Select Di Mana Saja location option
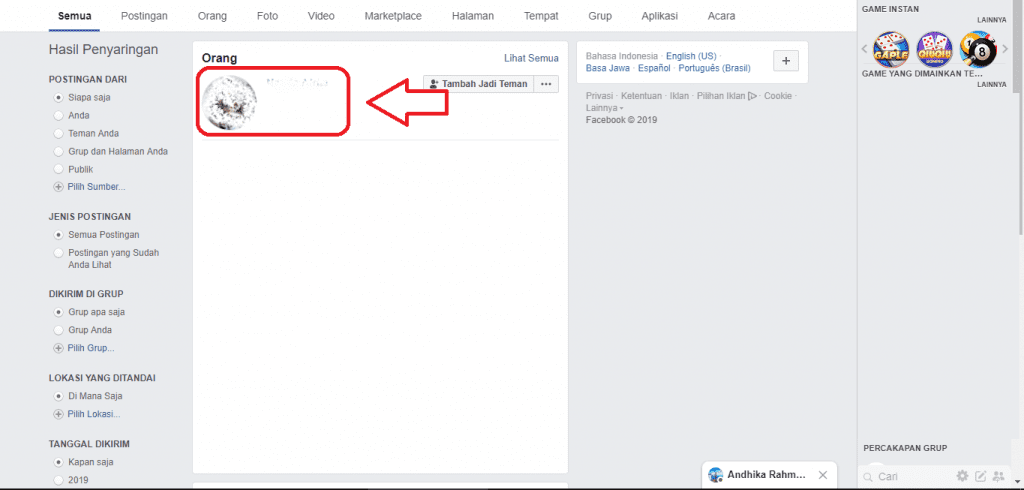This screenshot has height=490, width=1024. click(x=59, y=396)
